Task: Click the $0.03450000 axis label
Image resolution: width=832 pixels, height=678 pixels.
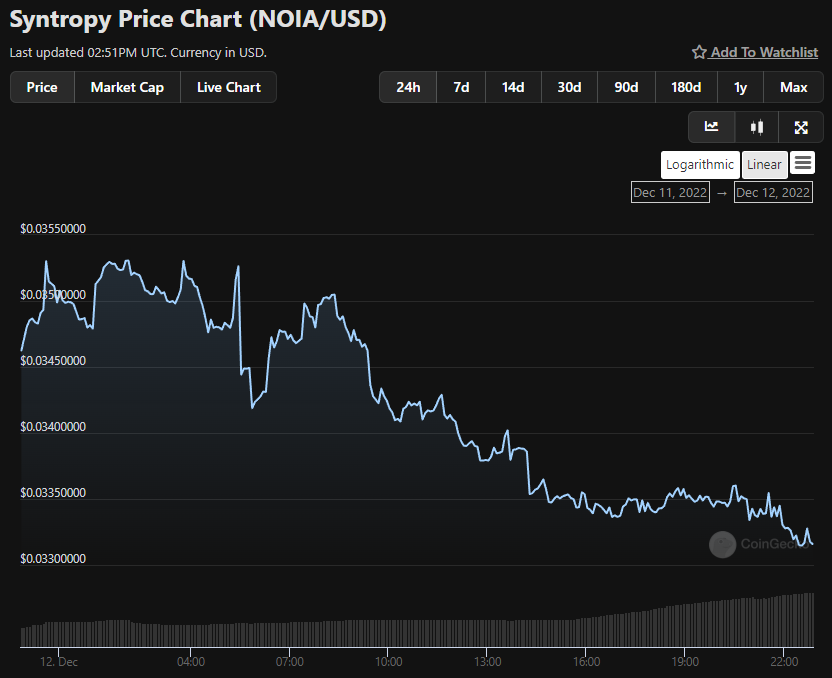Action: pyautogui.click(x=53, y=361)
